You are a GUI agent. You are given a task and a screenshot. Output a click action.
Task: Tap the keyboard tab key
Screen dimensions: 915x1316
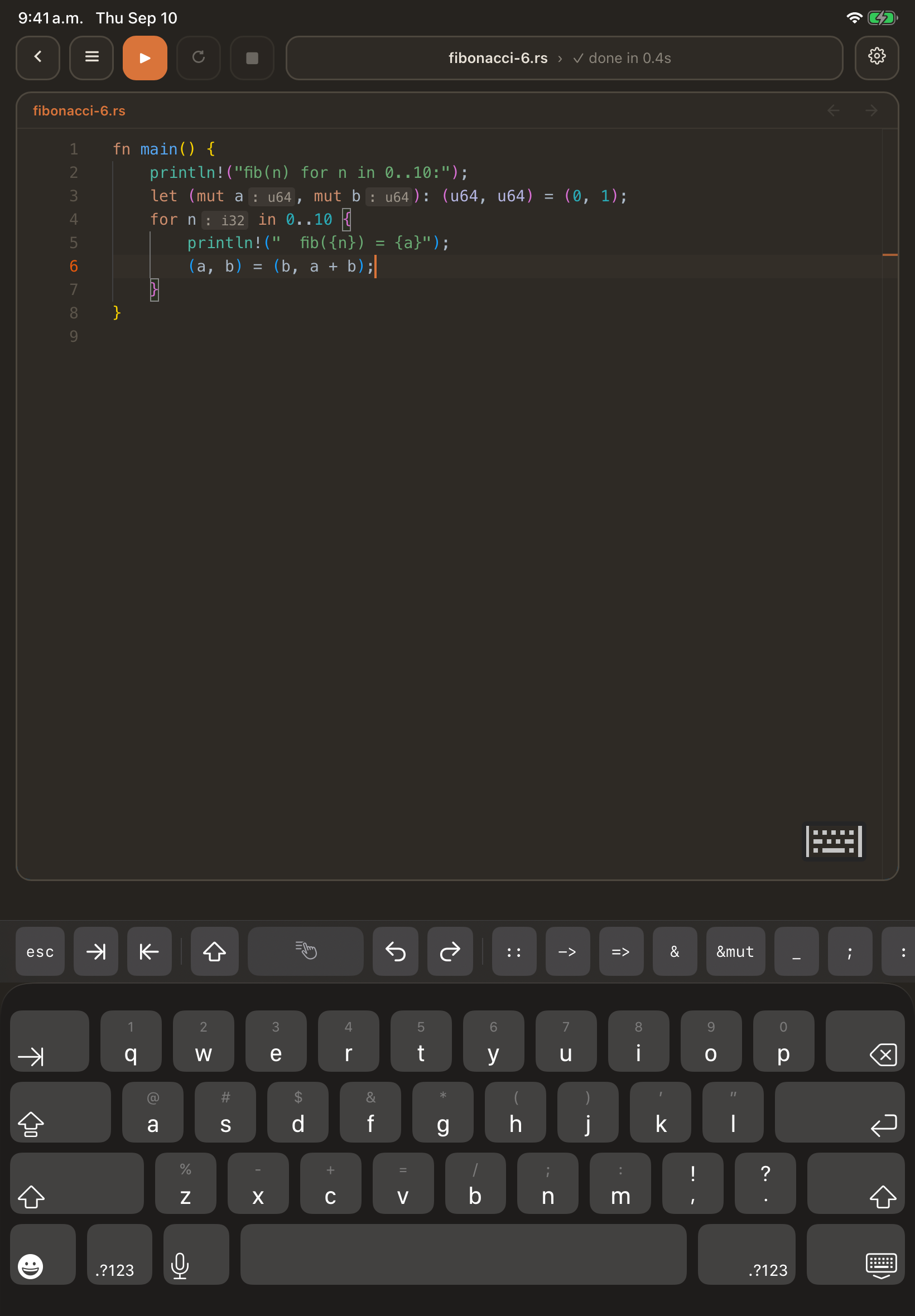point(50,1041)
